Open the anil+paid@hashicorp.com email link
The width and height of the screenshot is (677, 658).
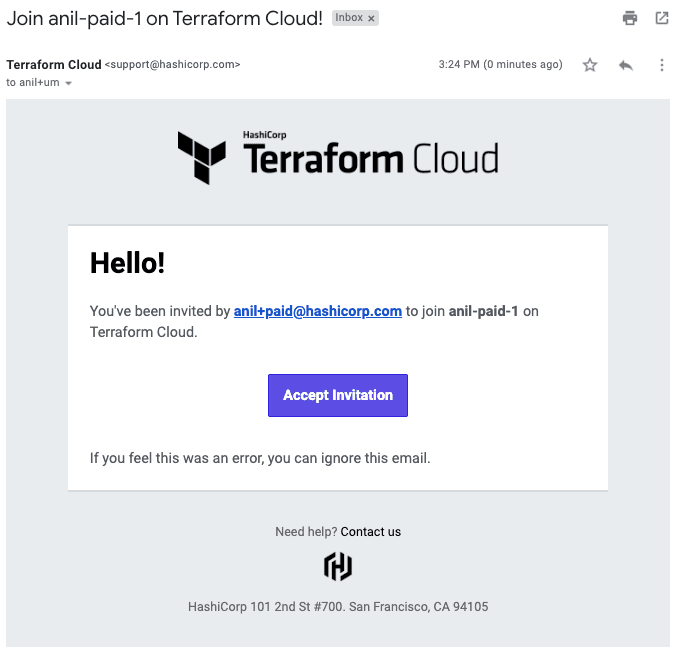[x=318, y=311]
